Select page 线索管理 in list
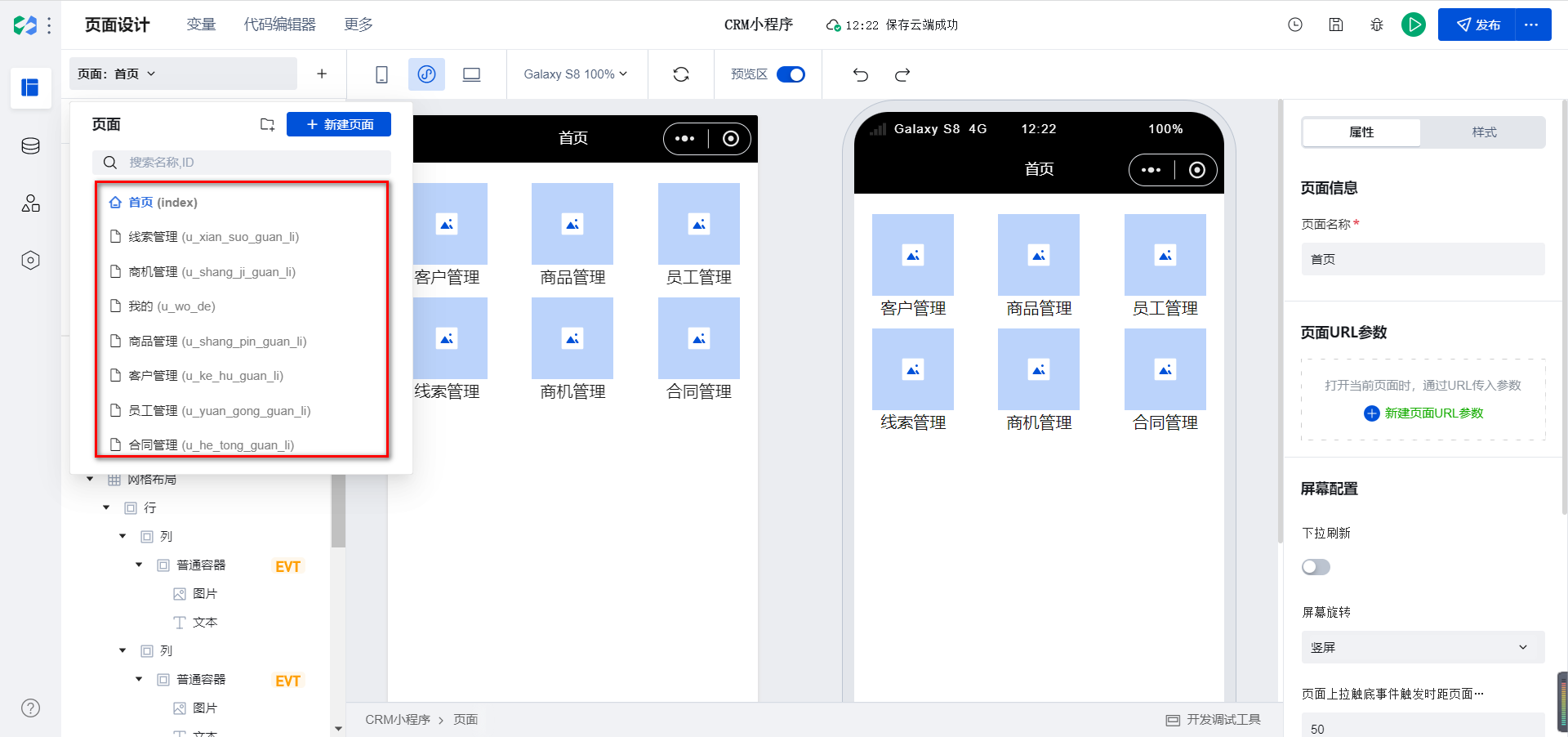The width and height of the screenshot is (1568, 737). (242, 237)
